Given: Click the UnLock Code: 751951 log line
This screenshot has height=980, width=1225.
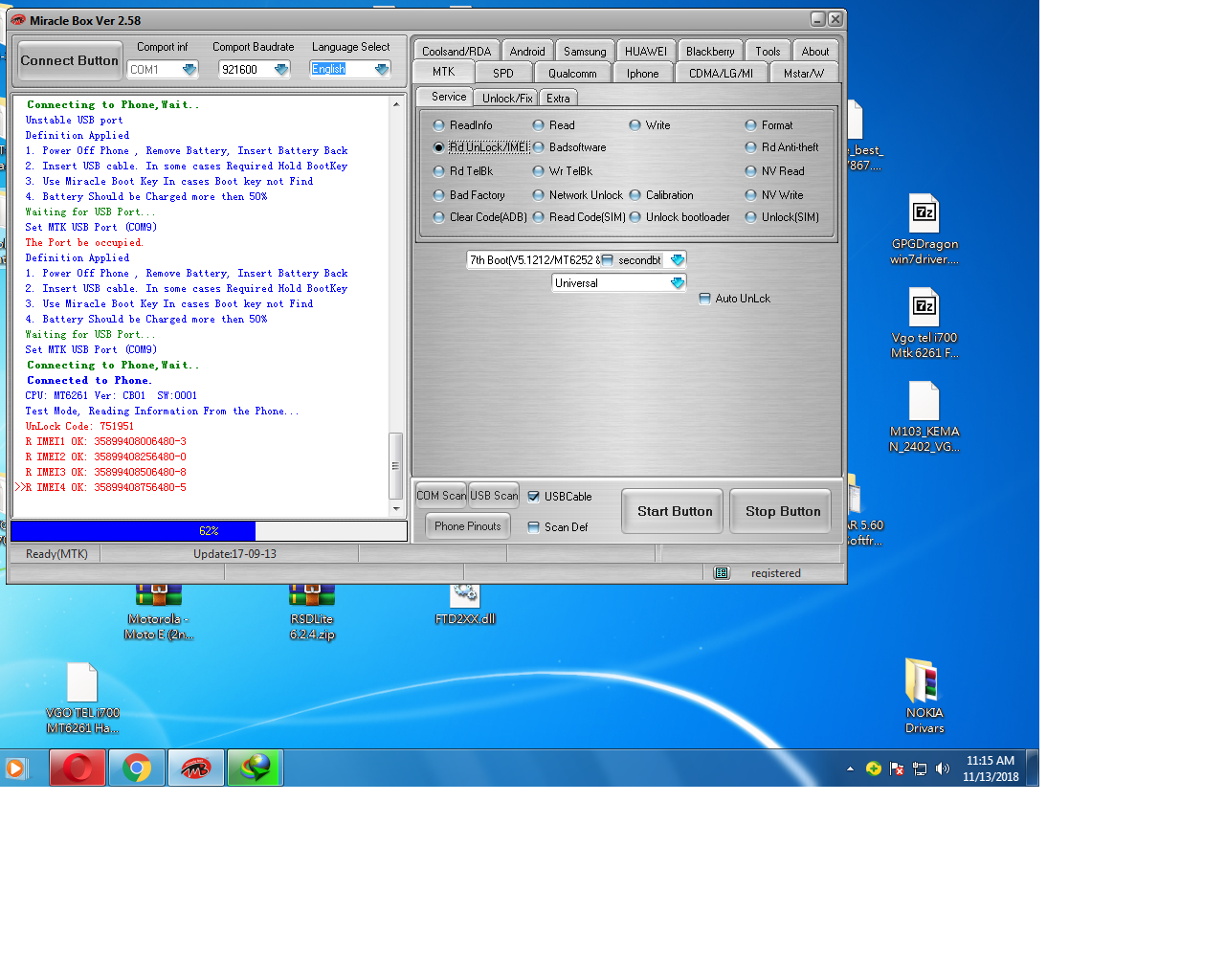Looking at the screenshot, I should pyautogui.click(x=79, y=427).
